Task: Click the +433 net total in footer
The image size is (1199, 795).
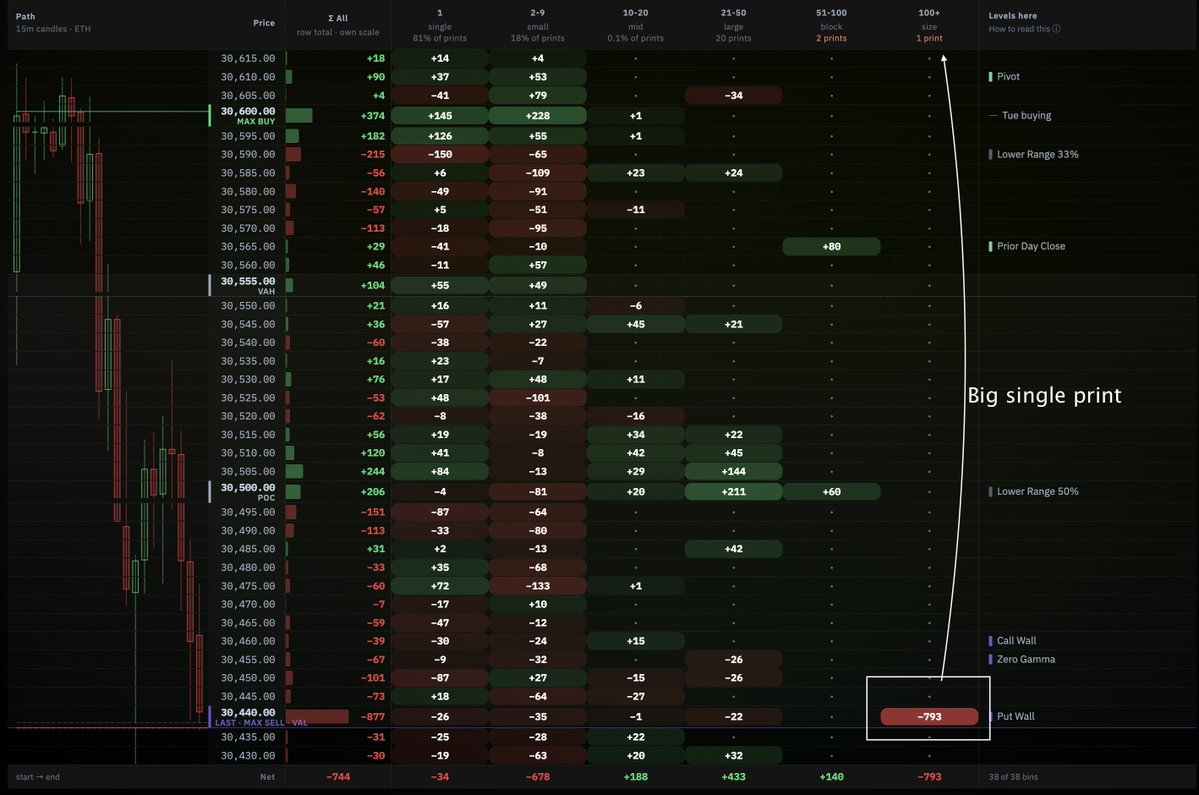Action: pyautogui.click(x=733, y=777)
